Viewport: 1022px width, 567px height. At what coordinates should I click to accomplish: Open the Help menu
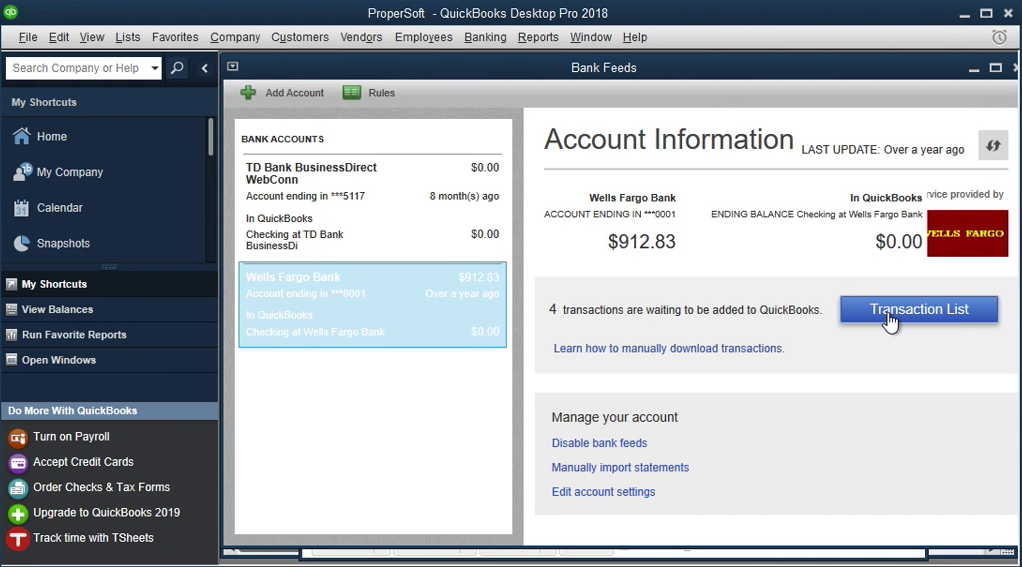pos(635,37)
